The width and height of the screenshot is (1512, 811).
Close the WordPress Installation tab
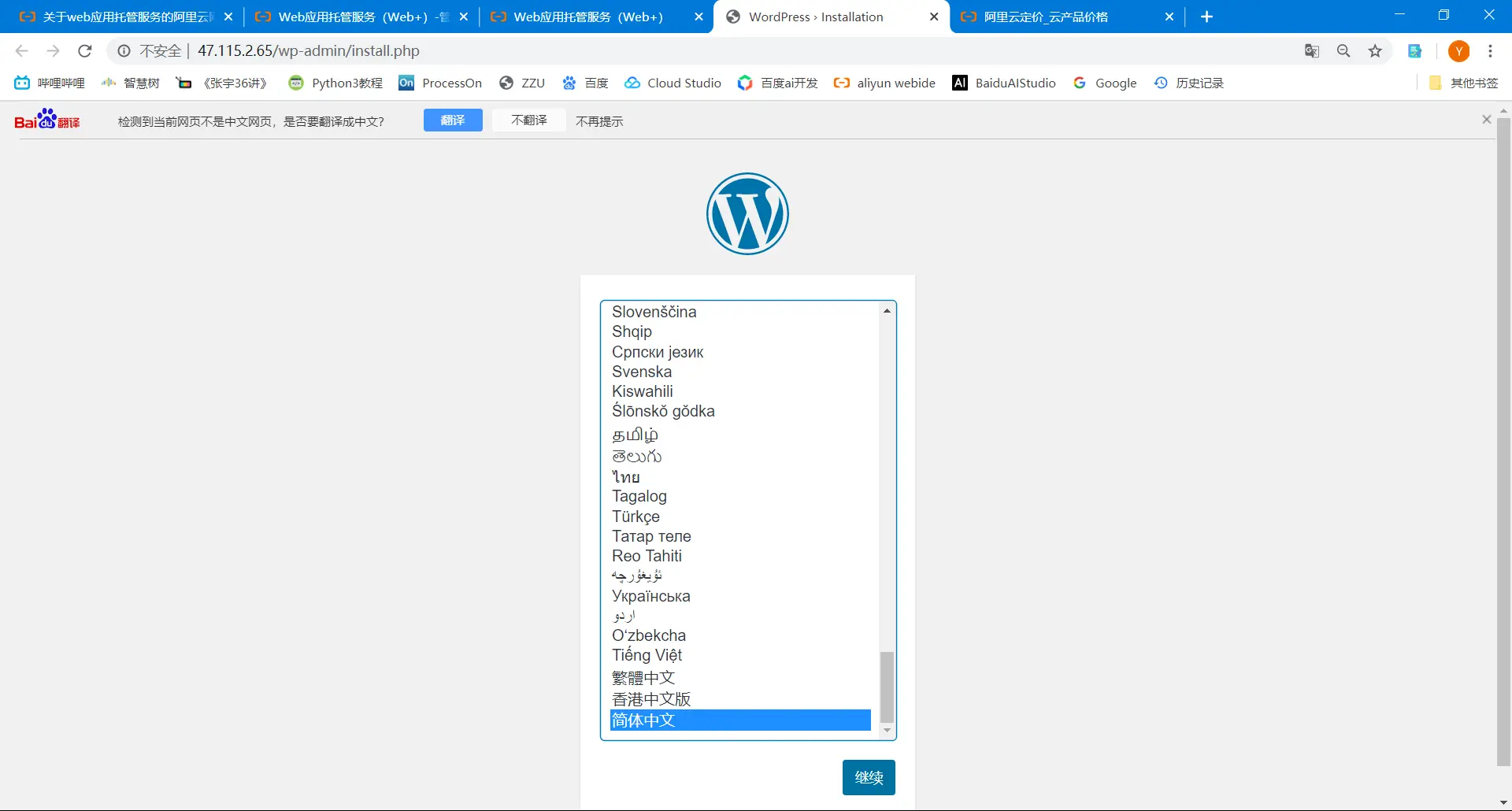point(934,17)
